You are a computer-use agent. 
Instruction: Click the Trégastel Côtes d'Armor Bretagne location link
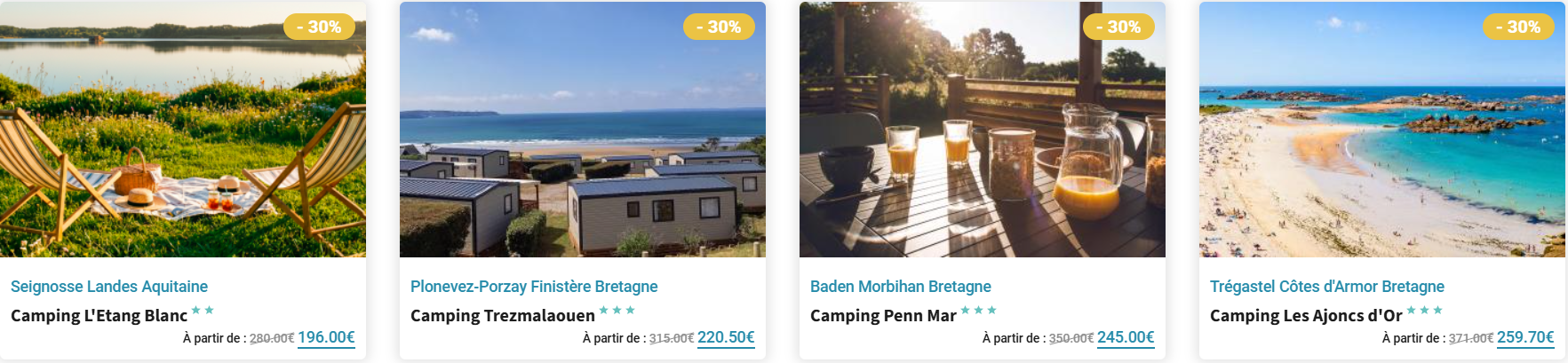[1326, 287]
